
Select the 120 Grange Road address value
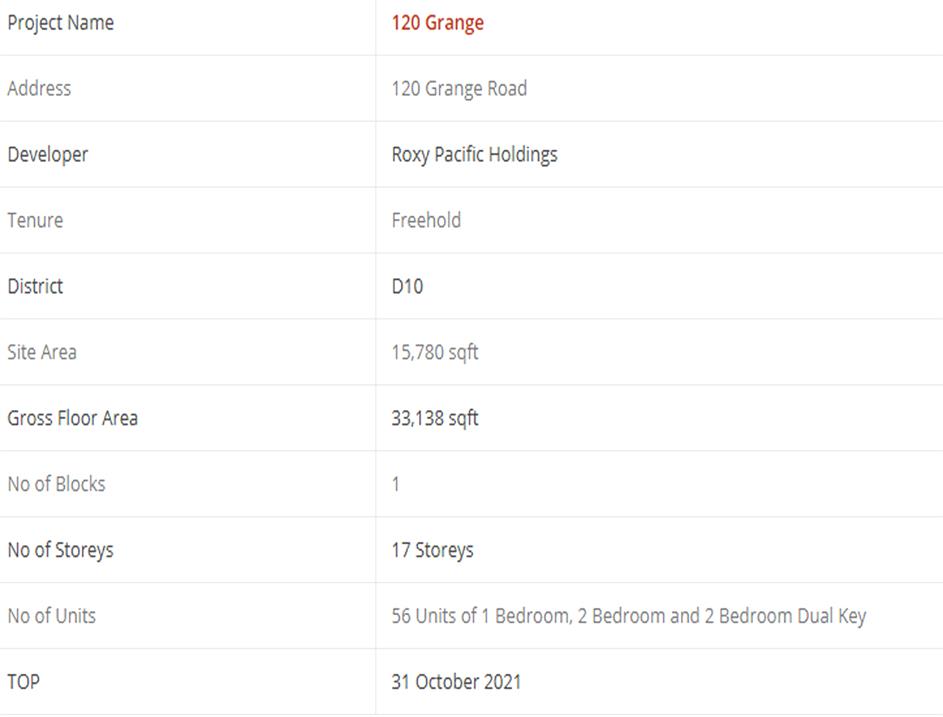459,89
